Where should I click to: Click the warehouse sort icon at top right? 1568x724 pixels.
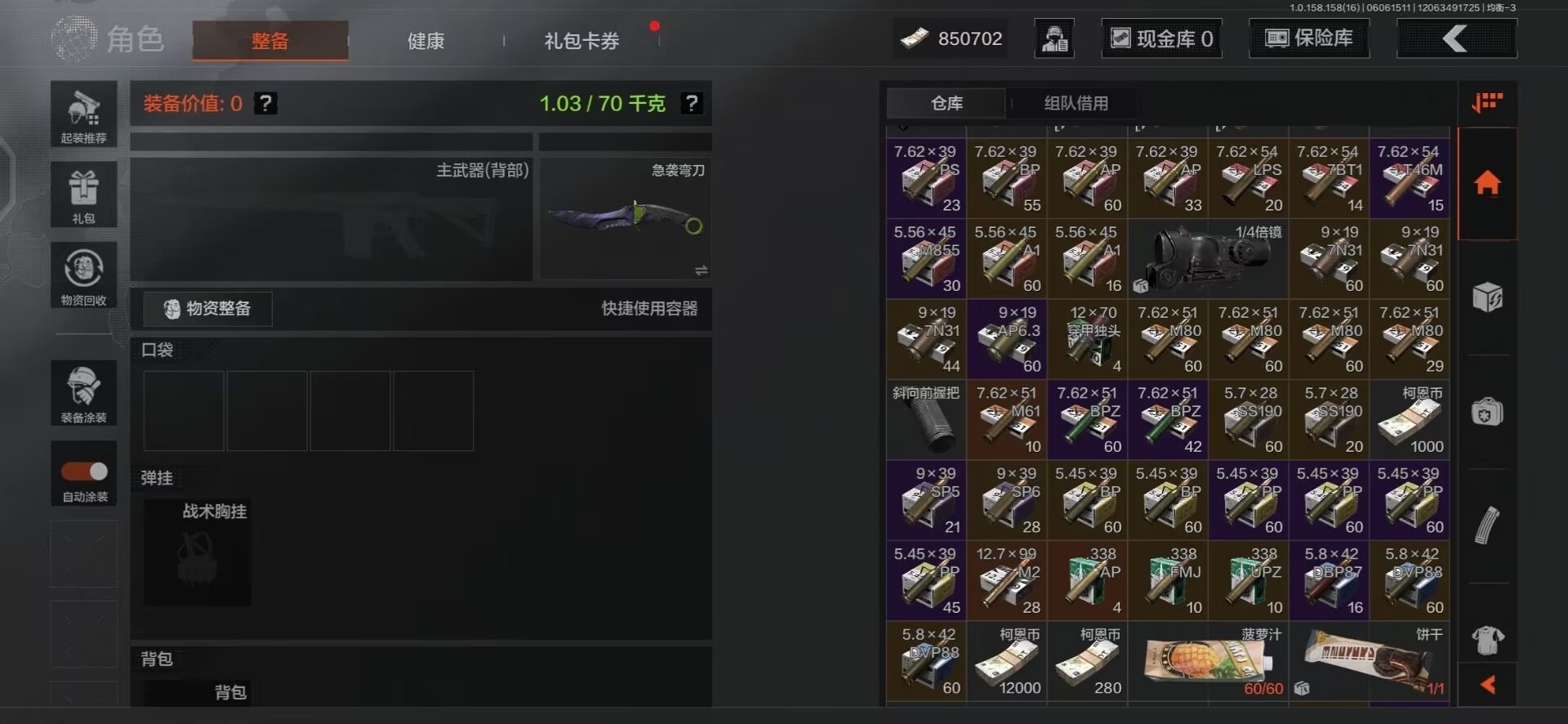click(x=1487, y=103)
